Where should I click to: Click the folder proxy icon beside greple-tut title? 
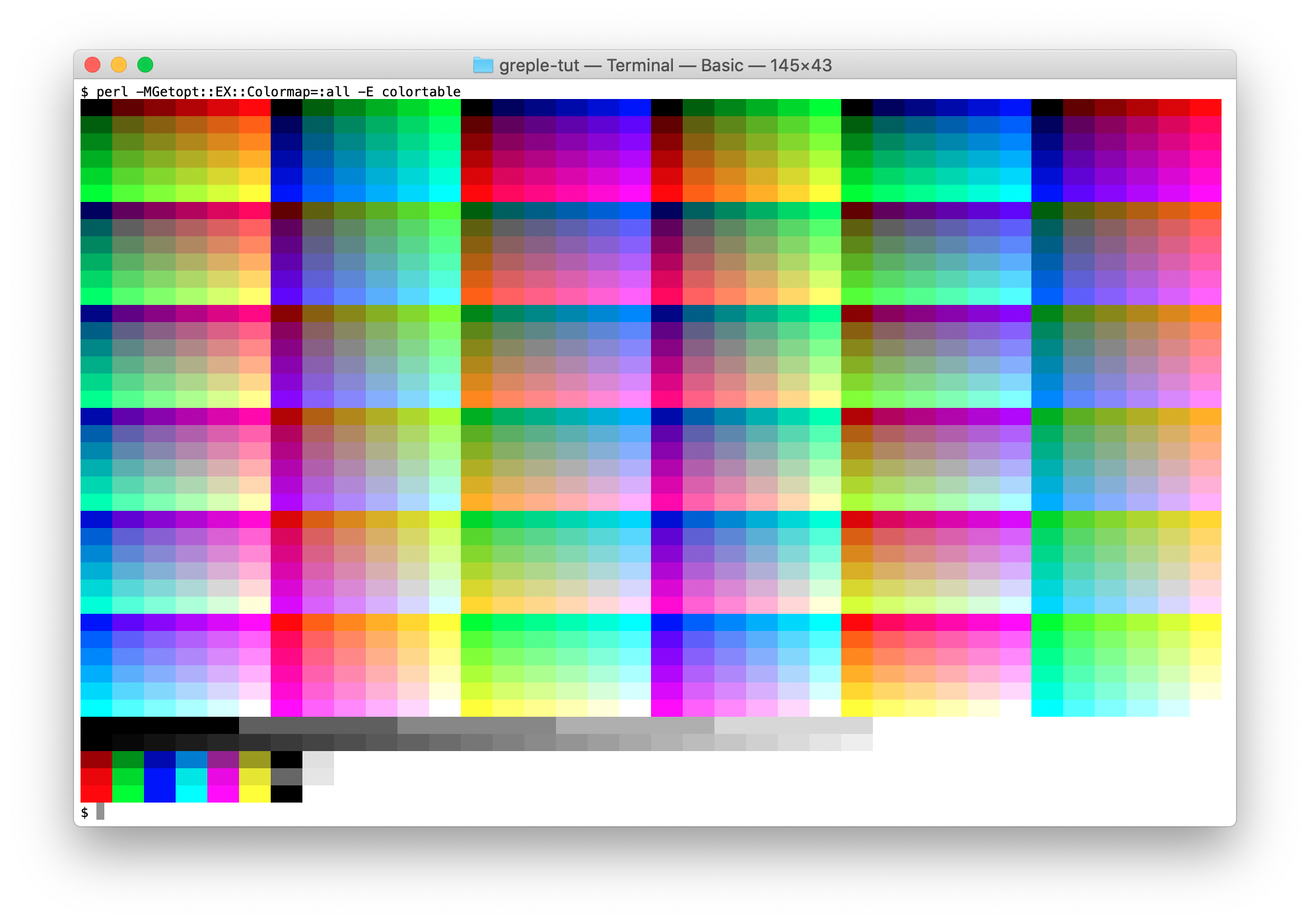(483, 65)
